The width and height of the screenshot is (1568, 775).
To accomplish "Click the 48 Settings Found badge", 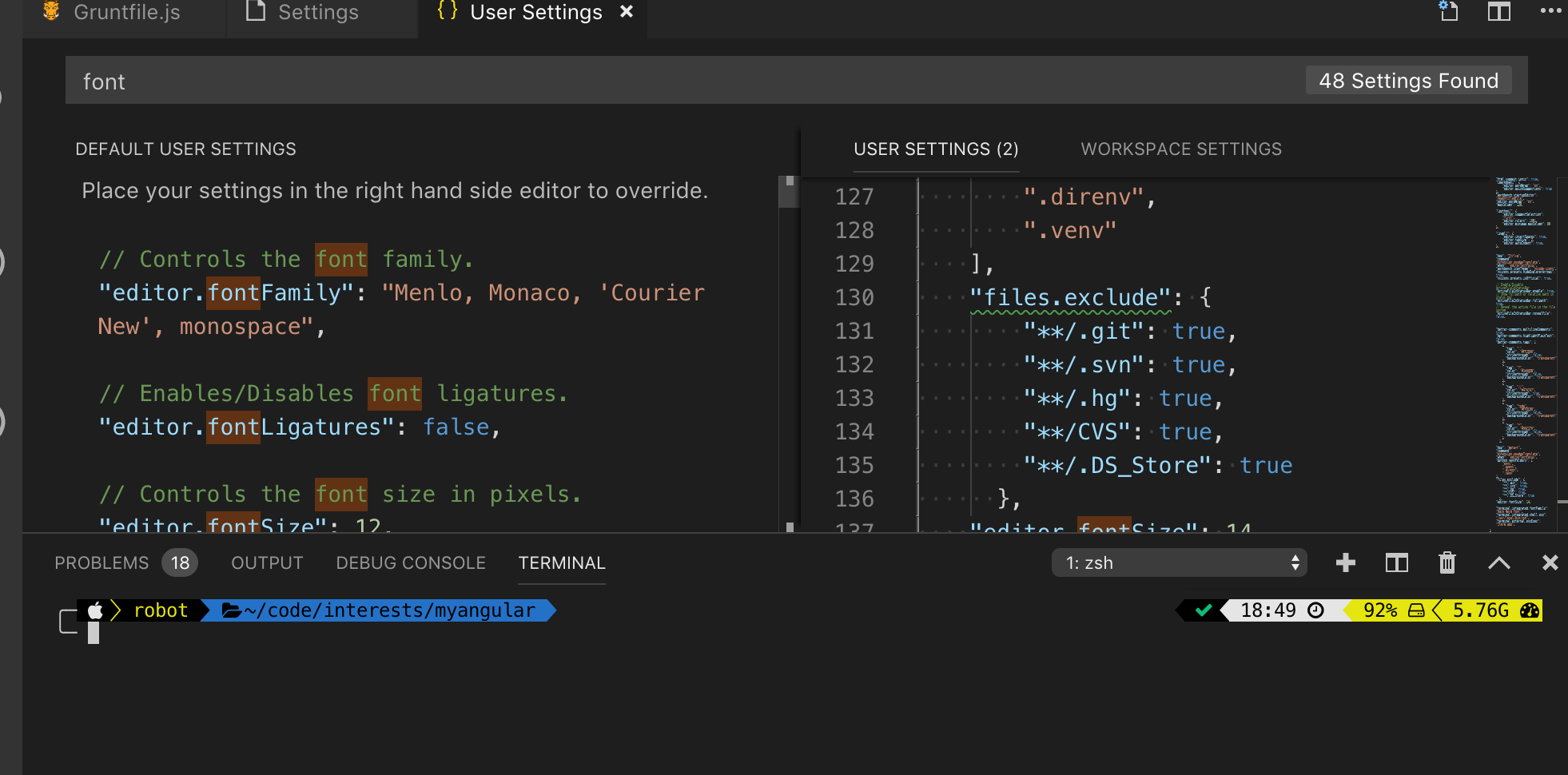I will [1408, 80].
